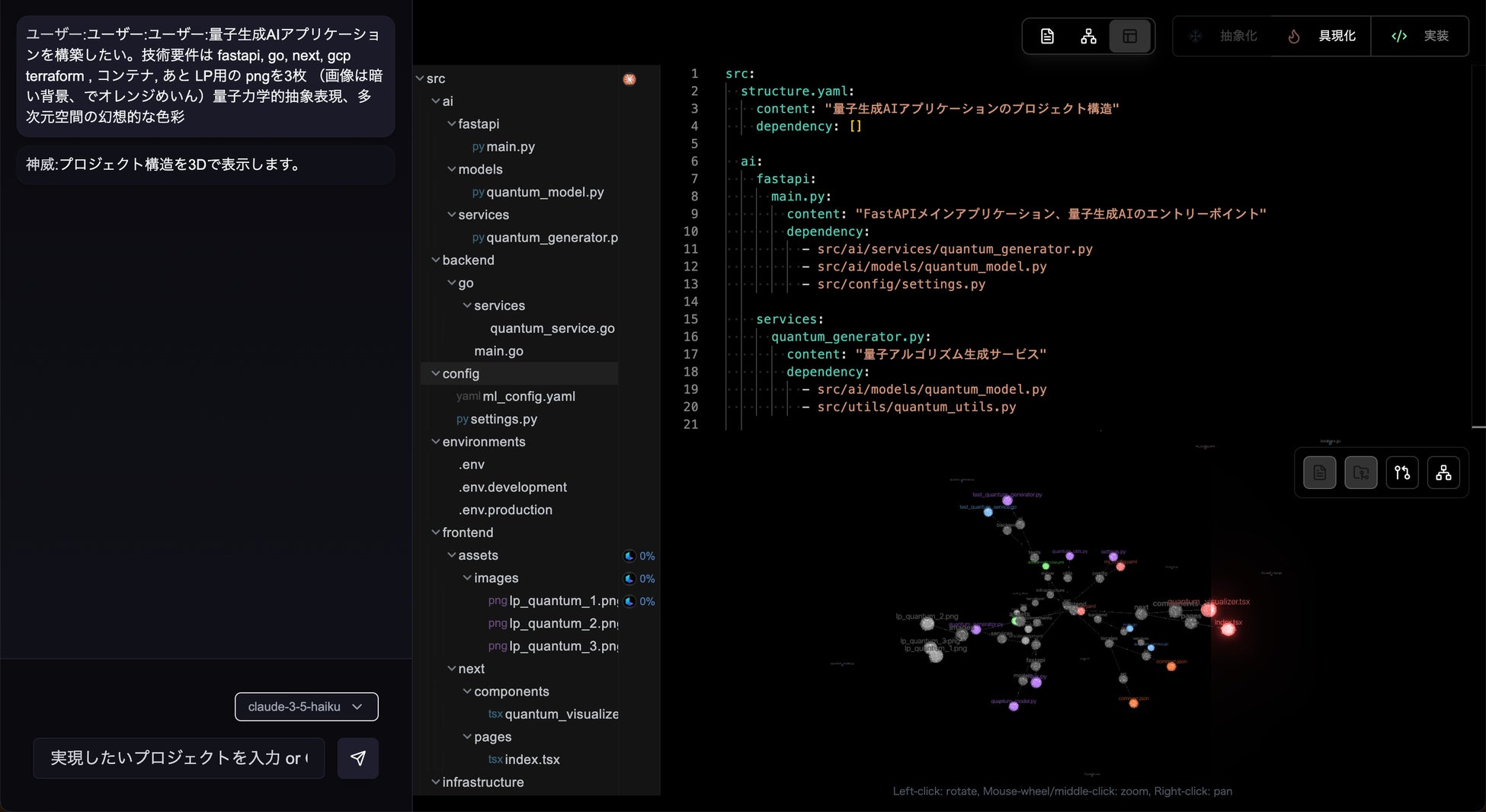The image size is (1486, 812).
Task: Collapse the frontend folder
Action: [x=436, y=533]
